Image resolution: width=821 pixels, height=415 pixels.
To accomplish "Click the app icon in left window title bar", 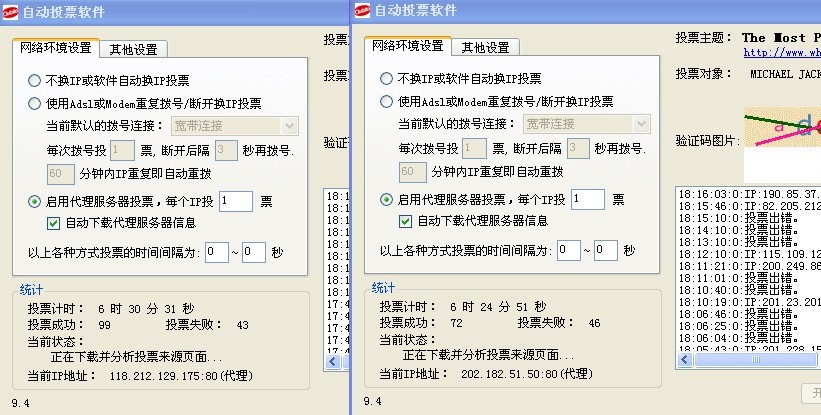I will point(10,13).
